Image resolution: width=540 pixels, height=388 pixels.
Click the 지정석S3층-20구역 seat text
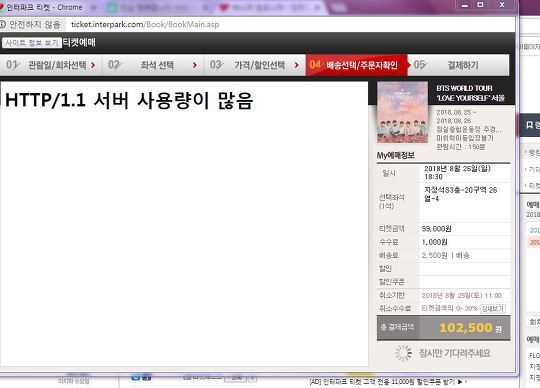coord(460,194)
